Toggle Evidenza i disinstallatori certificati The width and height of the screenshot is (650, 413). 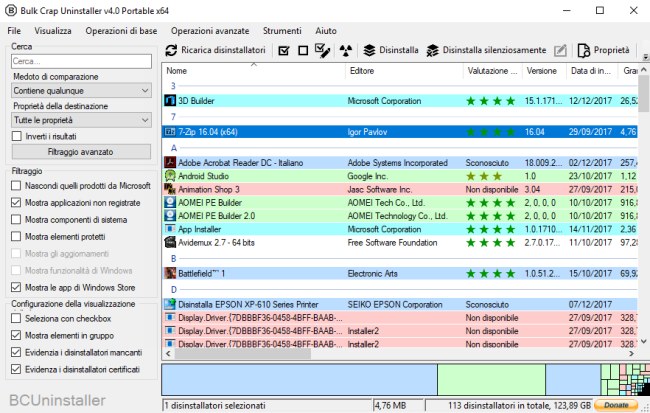tap(16, 369)
